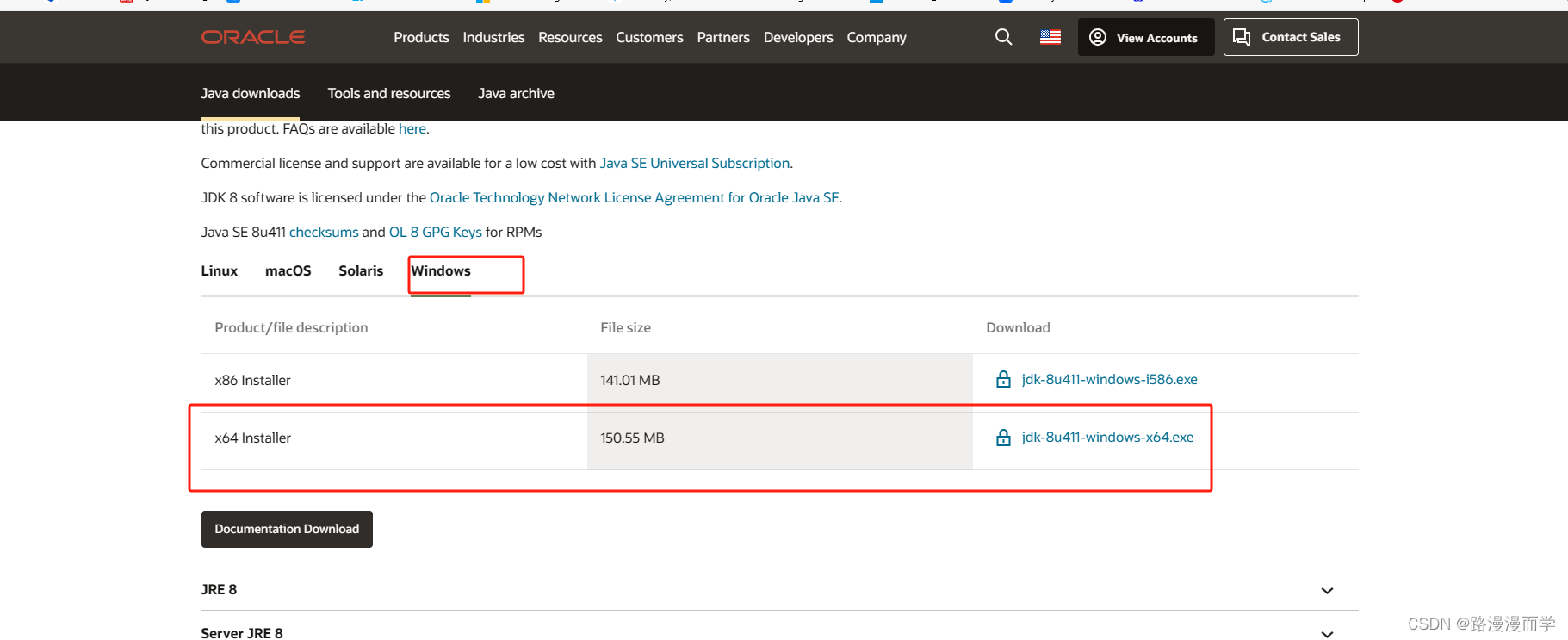Expand the Server JRE 8 section chevron
This screenshot has height=640, width=1568.
[x=1327, y=634]
